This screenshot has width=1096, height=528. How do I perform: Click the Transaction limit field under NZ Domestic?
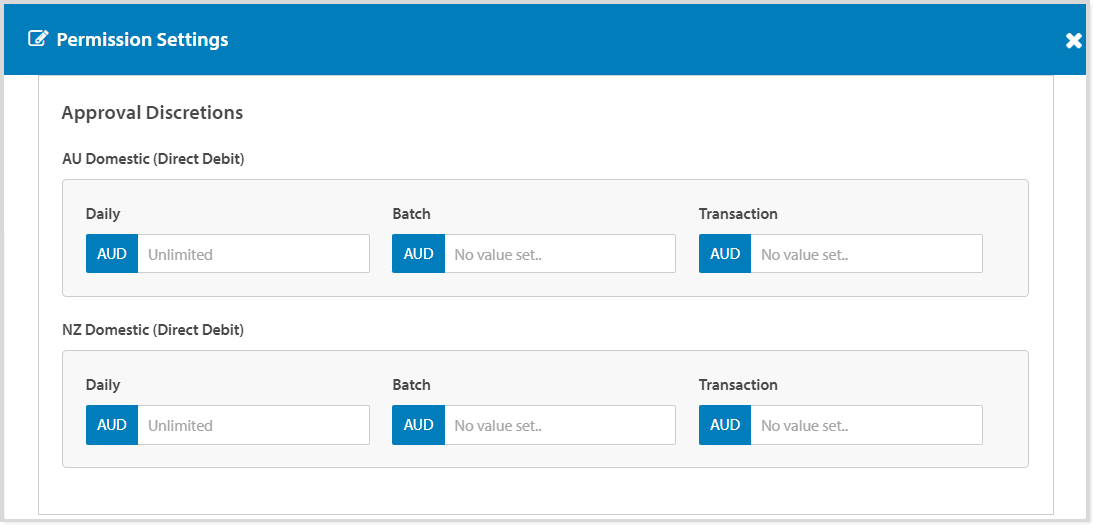pos(866,425)
